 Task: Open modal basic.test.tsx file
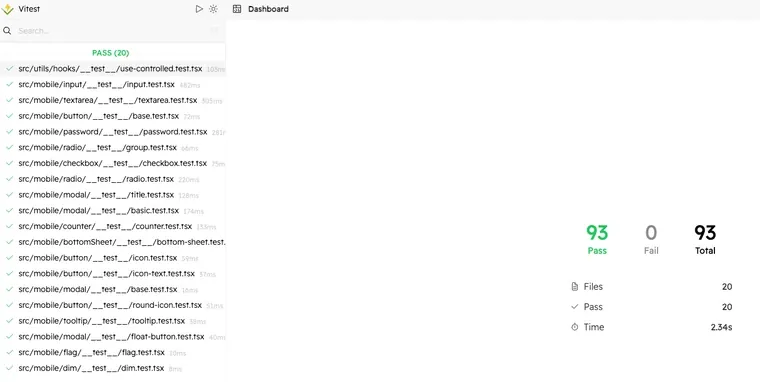[x=112, y=210]
